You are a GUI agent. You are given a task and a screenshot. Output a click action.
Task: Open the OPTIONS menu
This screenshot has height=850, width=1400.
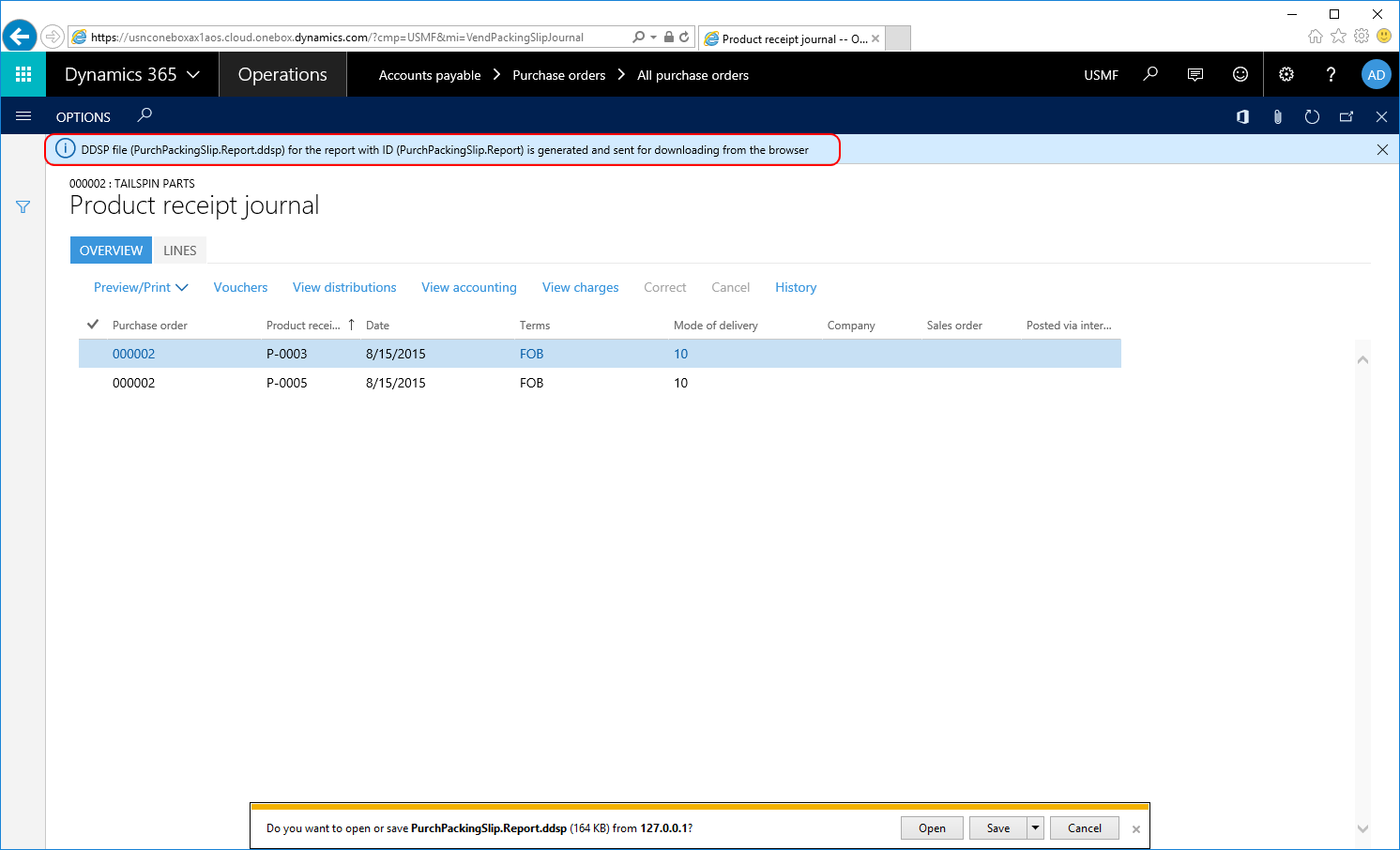(x=84, y=117)
